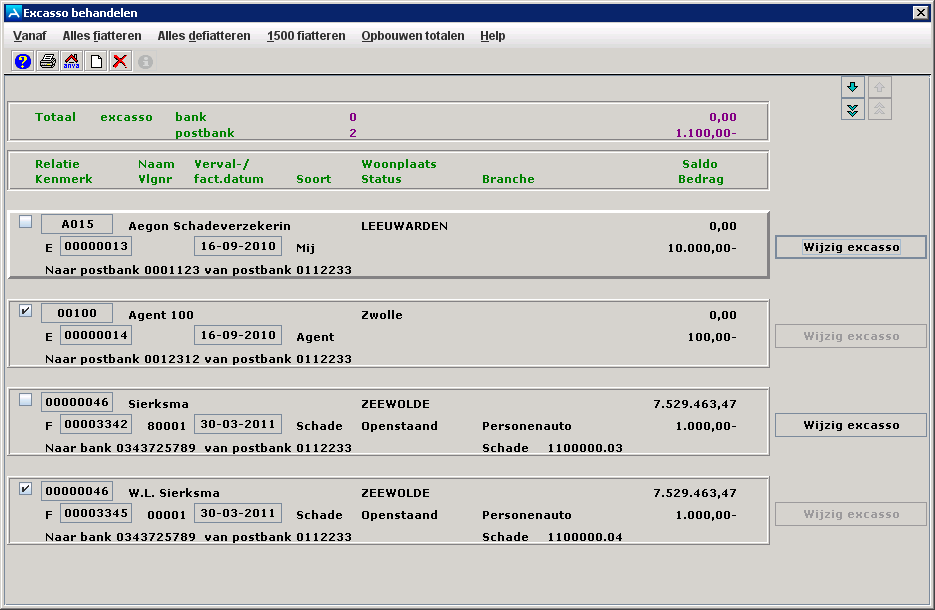Click the blank page new document icon
This screenshot has height=610, width=935.
[x=96, y=62]
